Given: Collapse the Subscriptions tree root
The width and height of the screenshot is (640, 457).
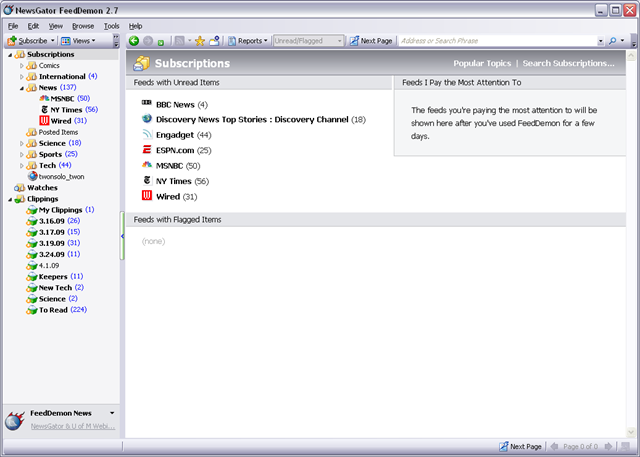Looking at the screenshot, I should (10, 55).
